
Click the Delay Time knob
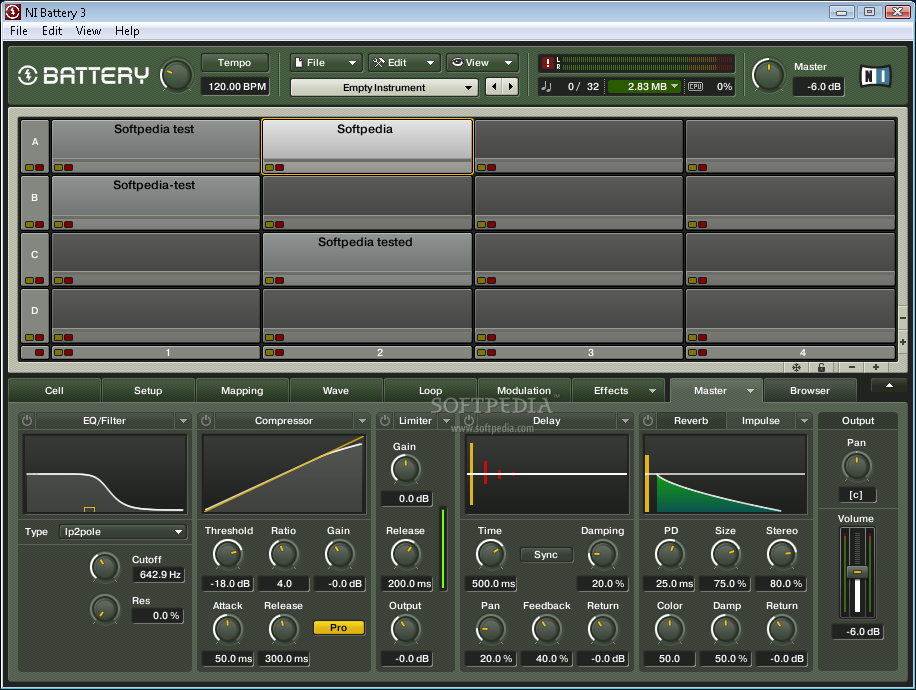pyautogui.click(x=491, y=554)
